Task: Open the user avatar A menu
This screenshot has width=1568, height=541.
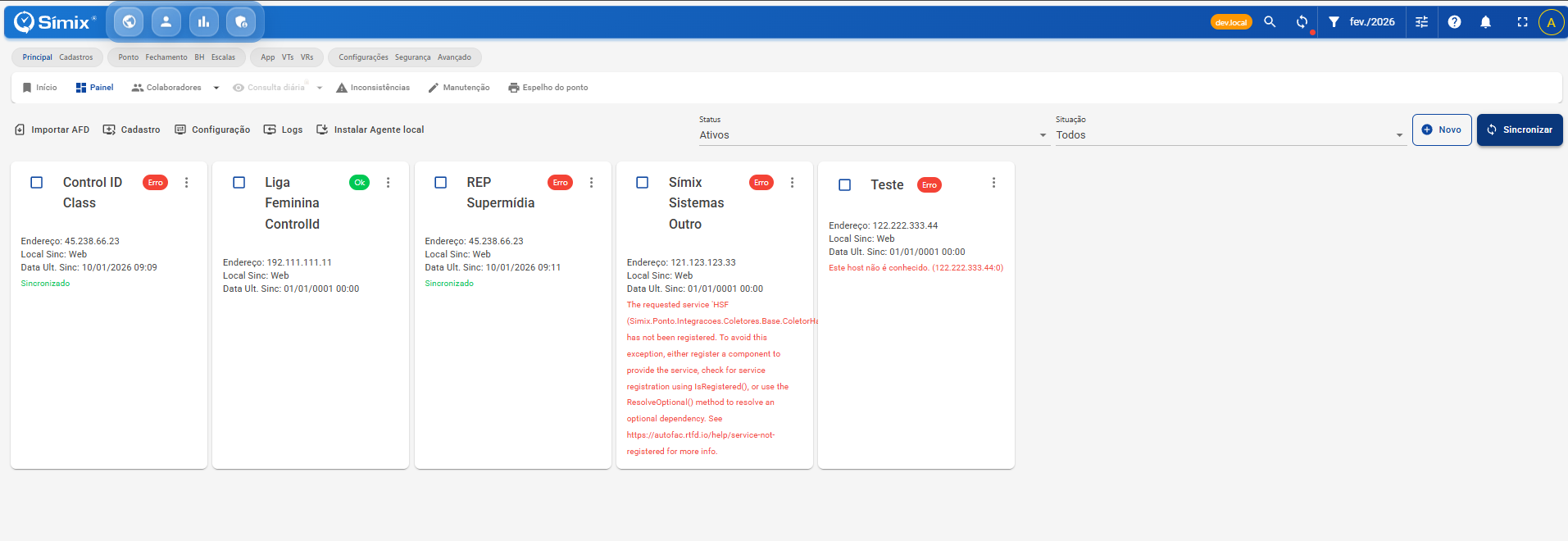Action: [x=1551, y=22]
